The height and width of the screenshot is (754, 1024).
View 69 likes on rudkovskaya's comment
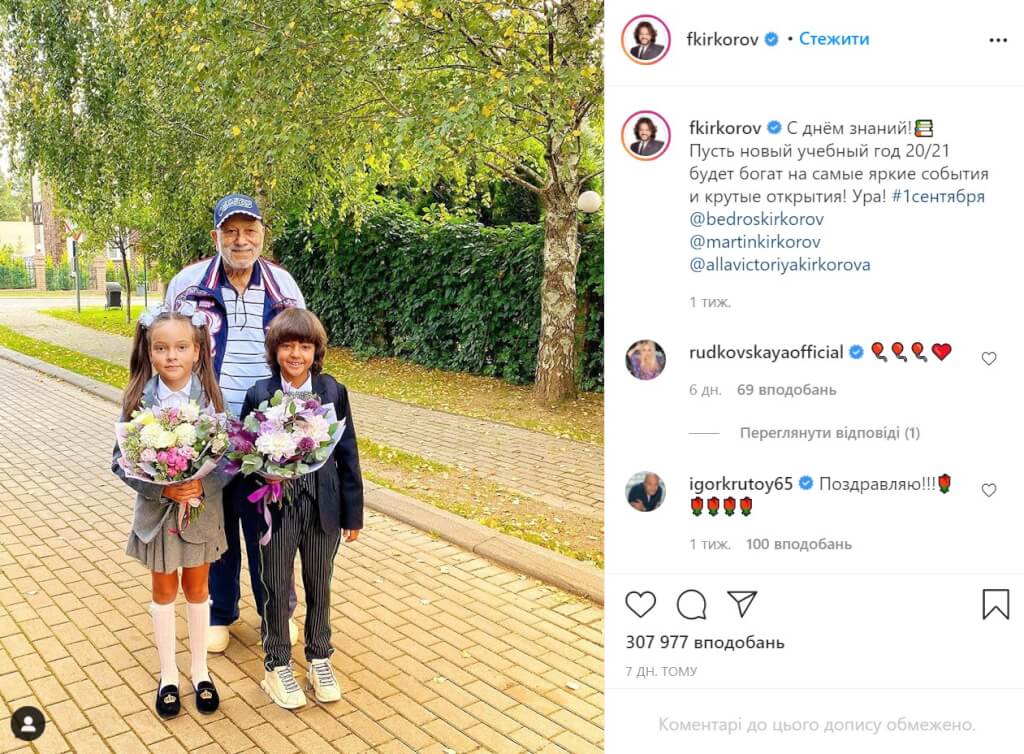[786, 390]
